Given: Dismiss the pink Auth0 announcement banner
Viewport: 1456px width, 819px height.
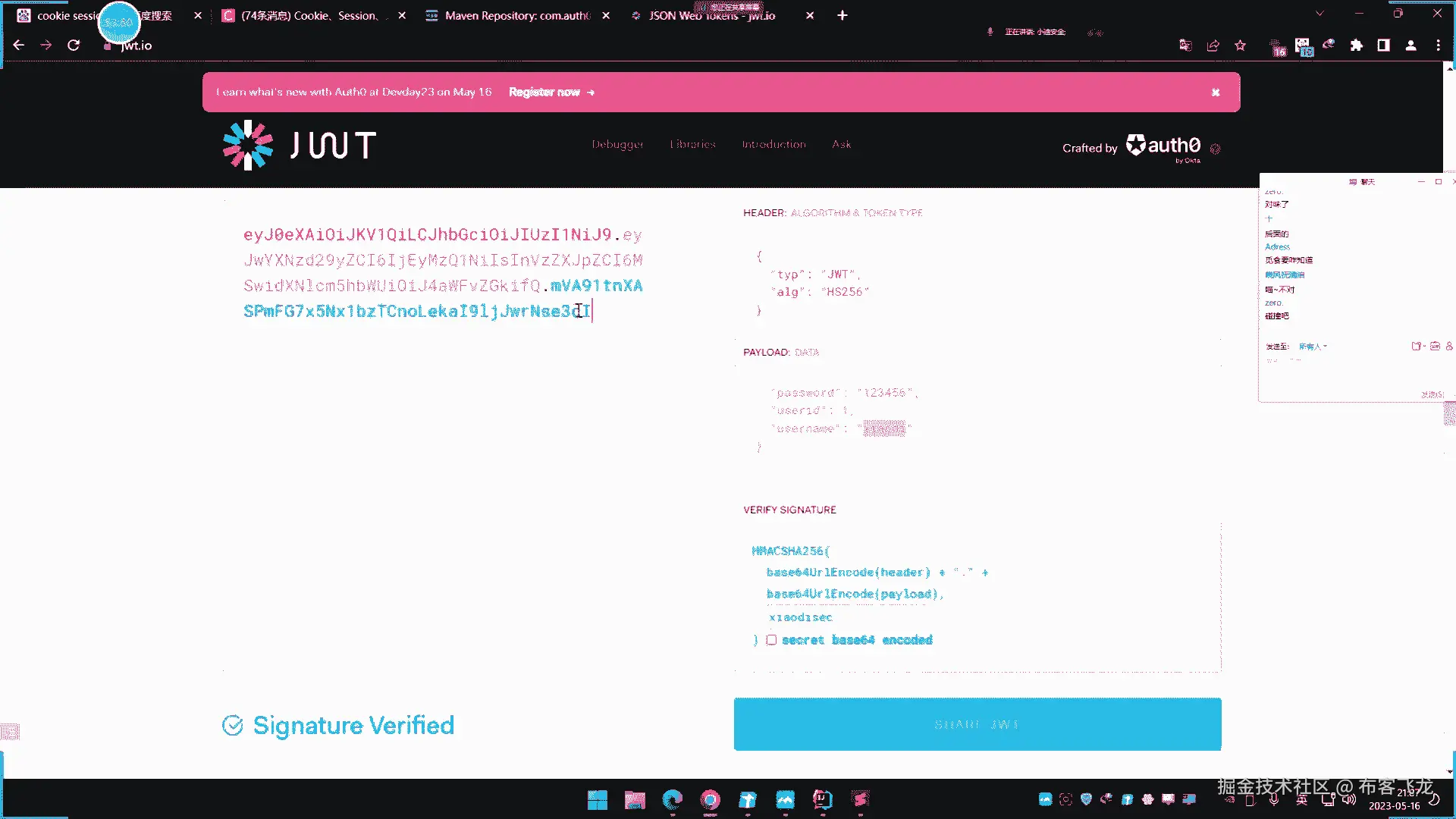Looking at the screenshot, I should coord(1216,93).
